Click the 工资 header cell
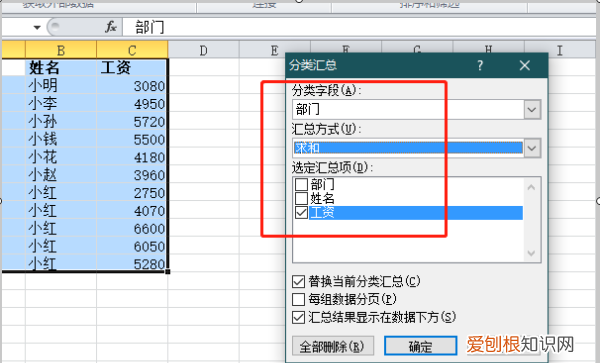The image size is (600, 363). [132, 68]
